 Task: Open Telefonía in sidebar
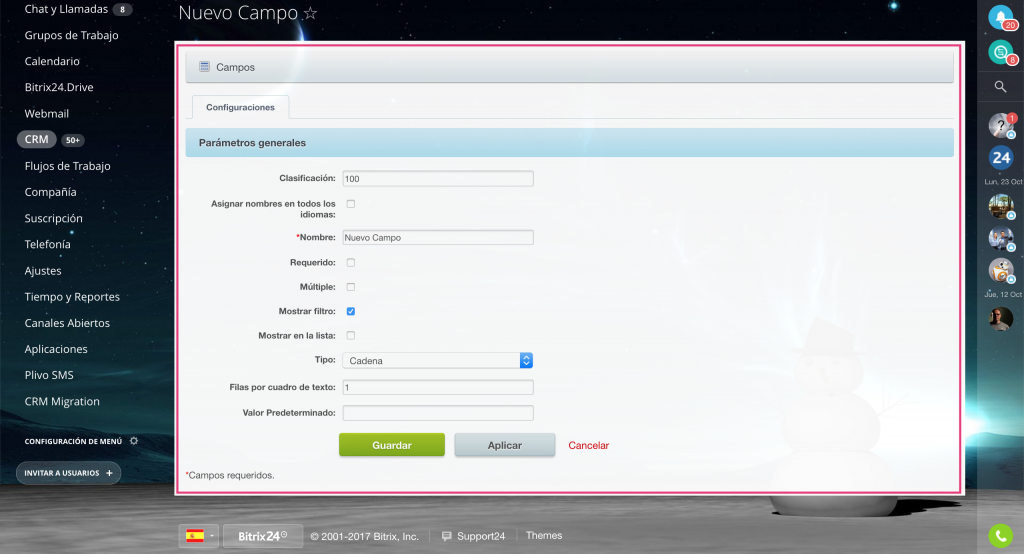tap(48, 244)
